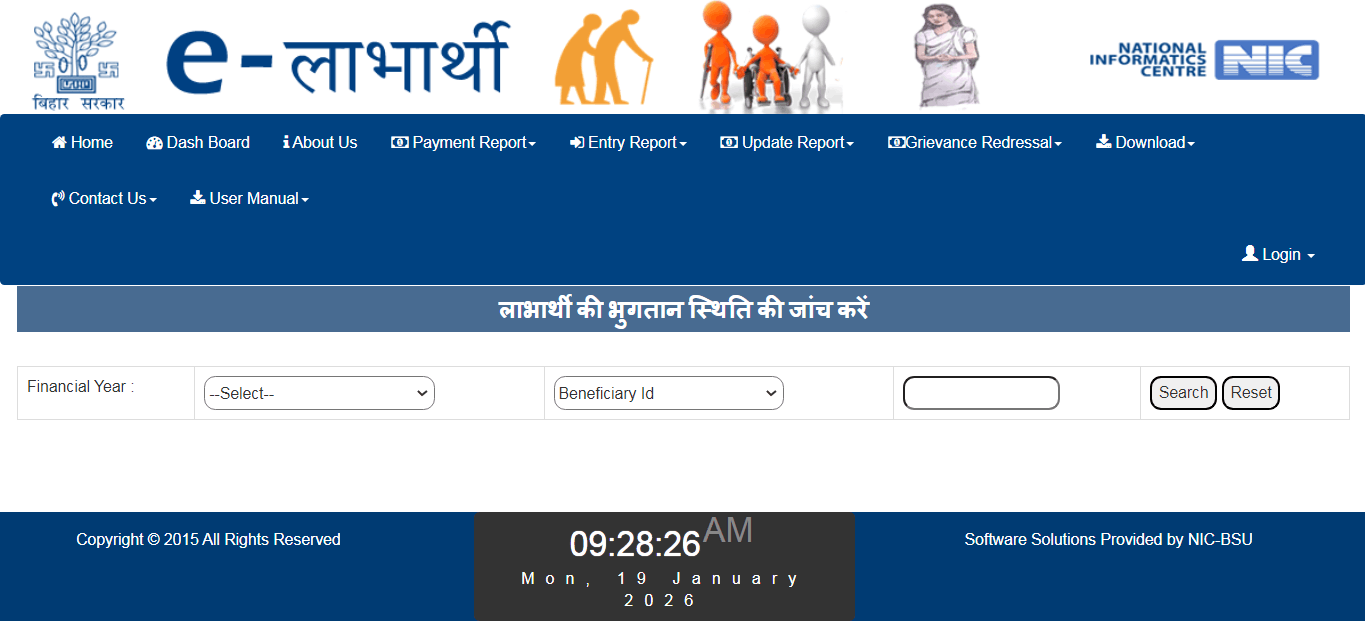1365x622 pixels.
Task: Open the Beneficiary Id dropdown
Action: (667, 393)
